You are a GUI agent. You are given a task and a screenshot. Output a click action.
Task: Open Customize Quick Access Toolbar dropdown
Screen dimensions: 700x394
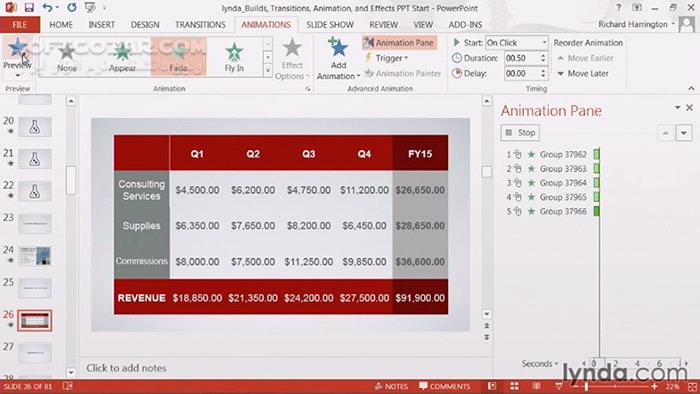(x=104, y=8)
